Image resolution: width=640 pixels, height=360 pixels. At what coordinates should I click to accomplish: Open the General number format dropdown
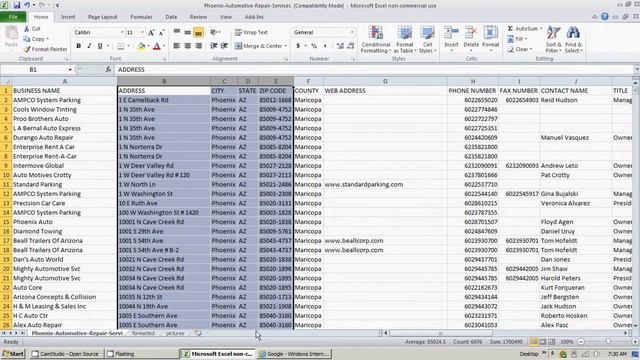352,32
